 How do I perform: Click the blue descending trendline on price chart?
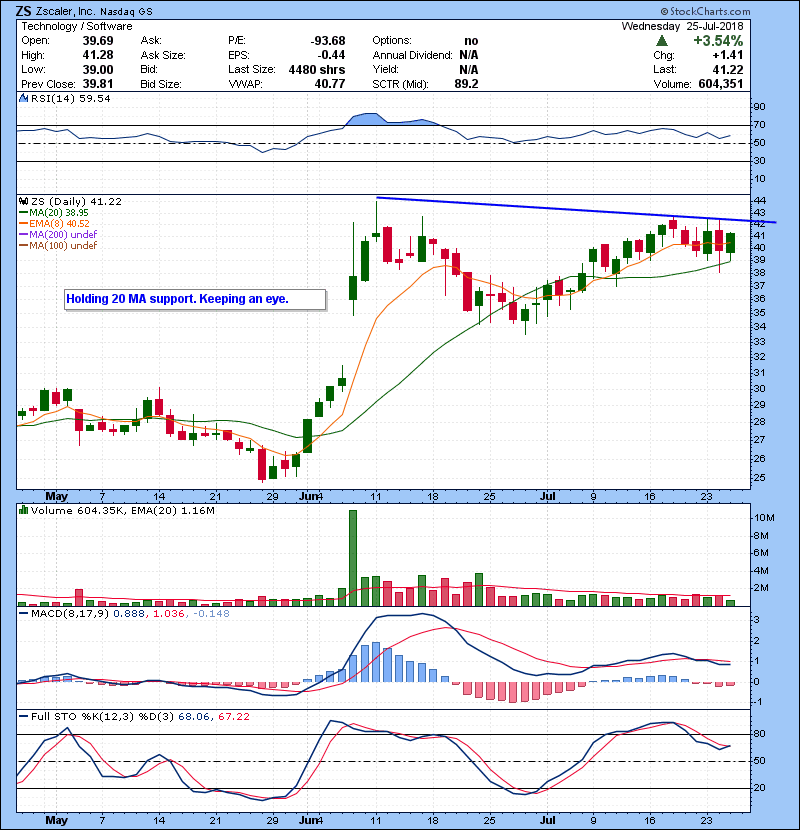click(x=576, y=210)
